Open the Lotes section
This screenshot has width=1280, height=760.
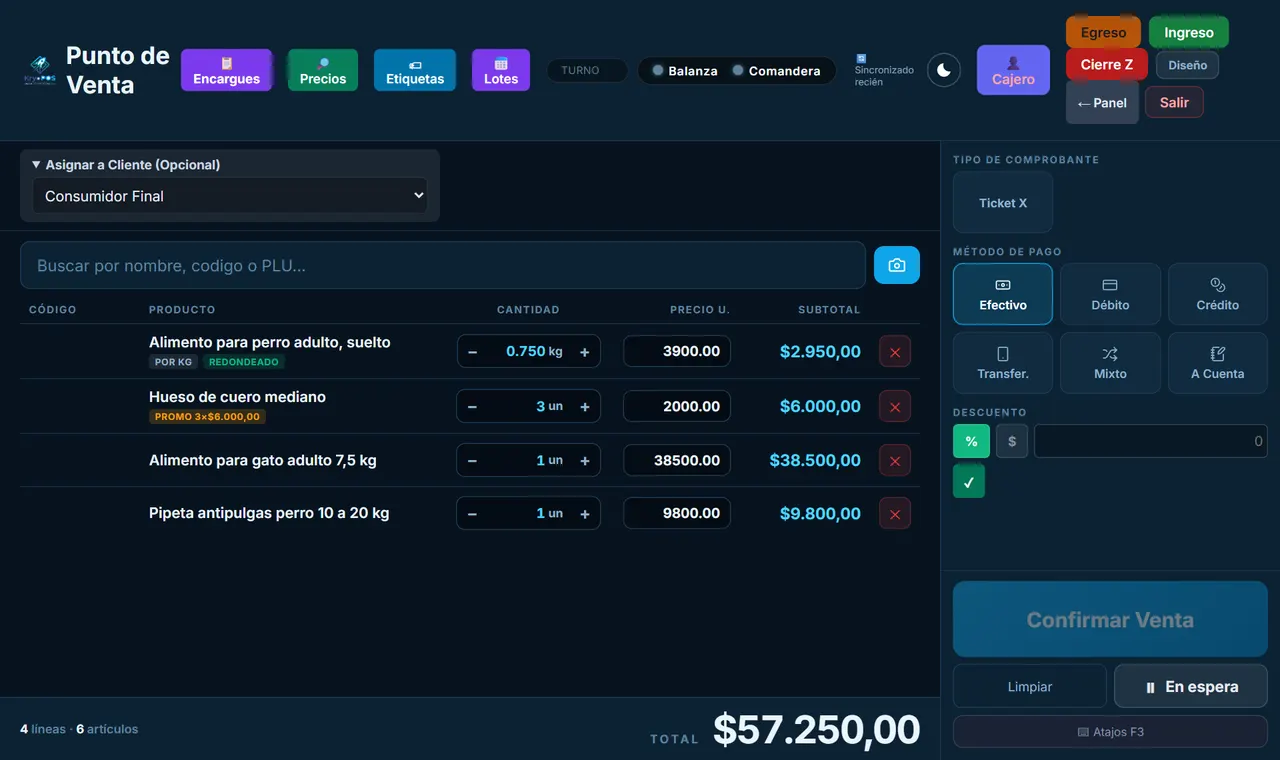click(501, 70)
